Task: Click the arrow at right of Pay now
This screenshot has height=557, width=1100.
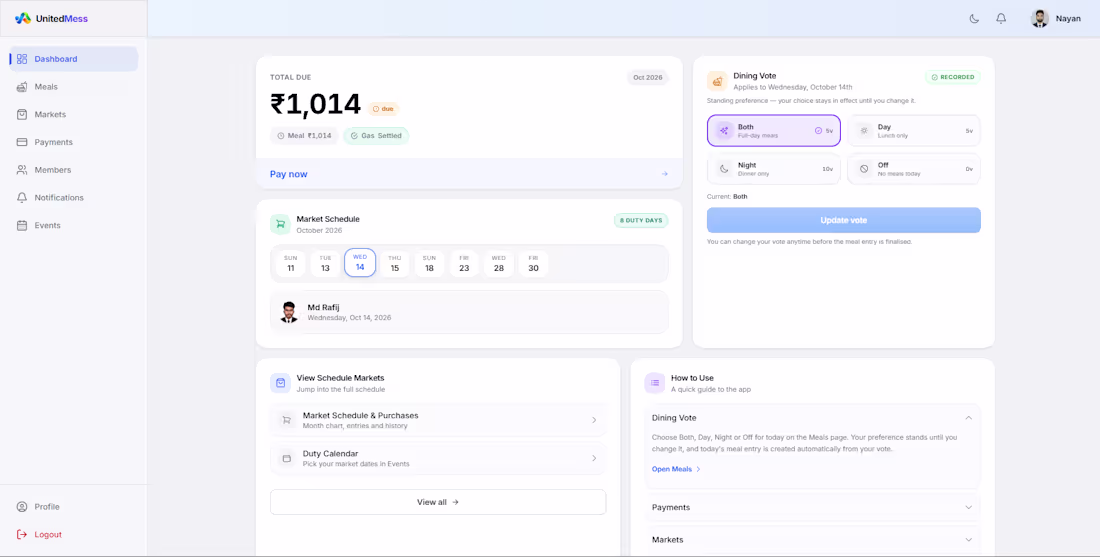Action: tap(664, 174)
